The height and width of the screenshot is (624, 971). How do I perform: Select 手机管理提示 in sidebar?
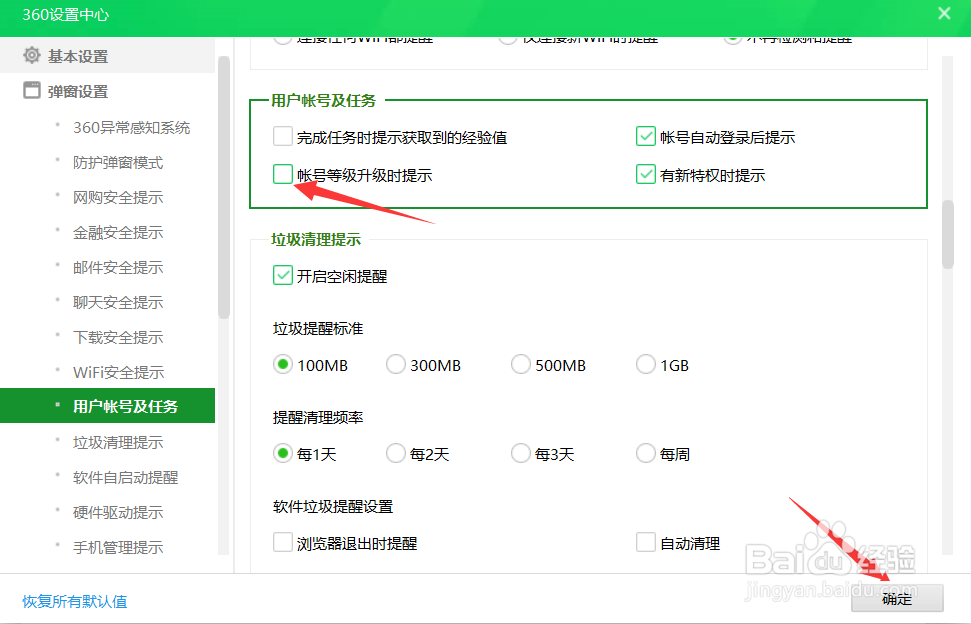tap(118, 548)
